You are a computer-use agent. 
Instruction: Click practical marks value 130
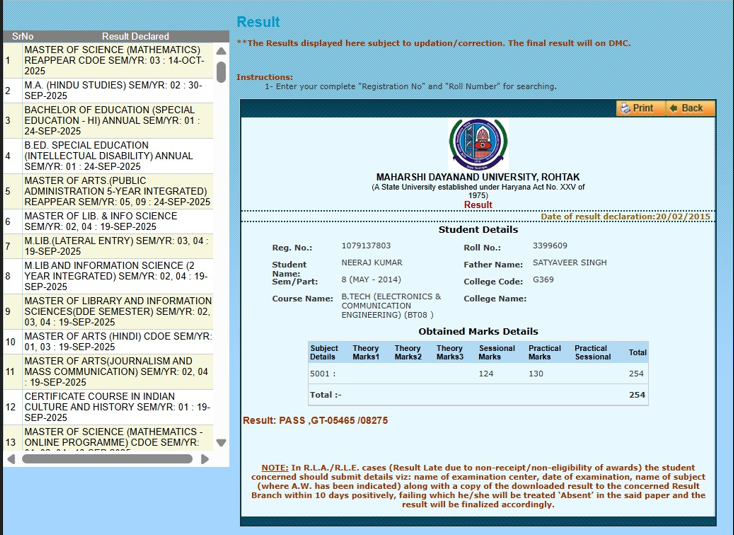click(x=536, y=374)
